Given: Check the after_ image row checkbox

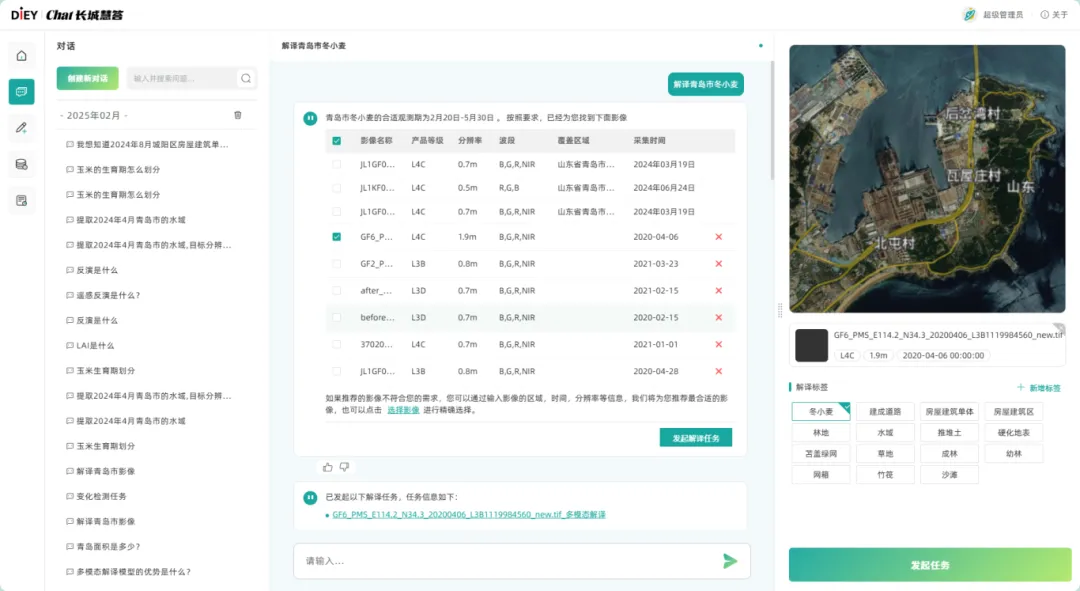Looking at the screenshot, I should (x=337, y=291).
